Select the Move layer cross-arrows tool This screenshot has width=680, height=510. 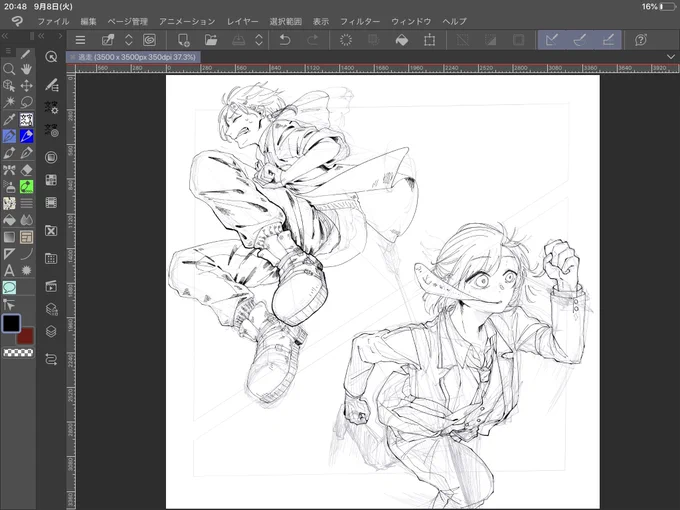(26, 85)
